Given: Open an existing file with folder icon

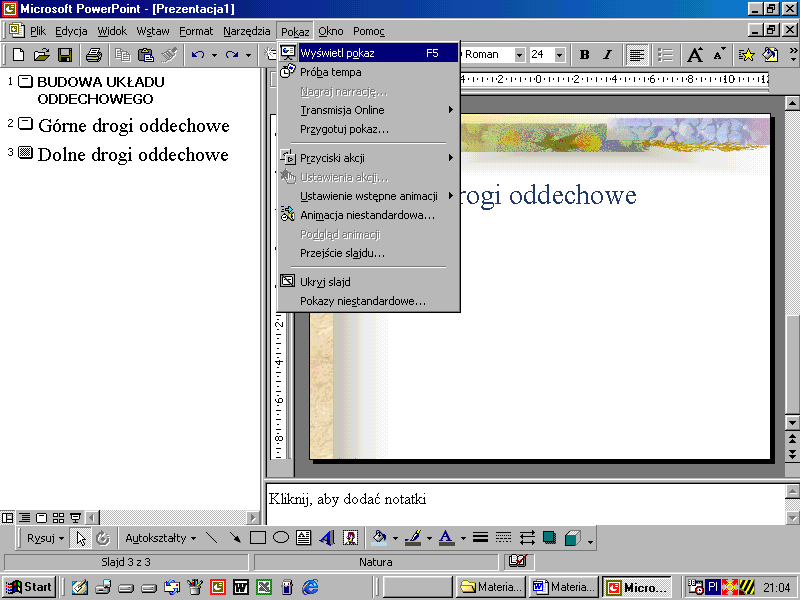Looking at the screenshot, I should coord(41,55).
